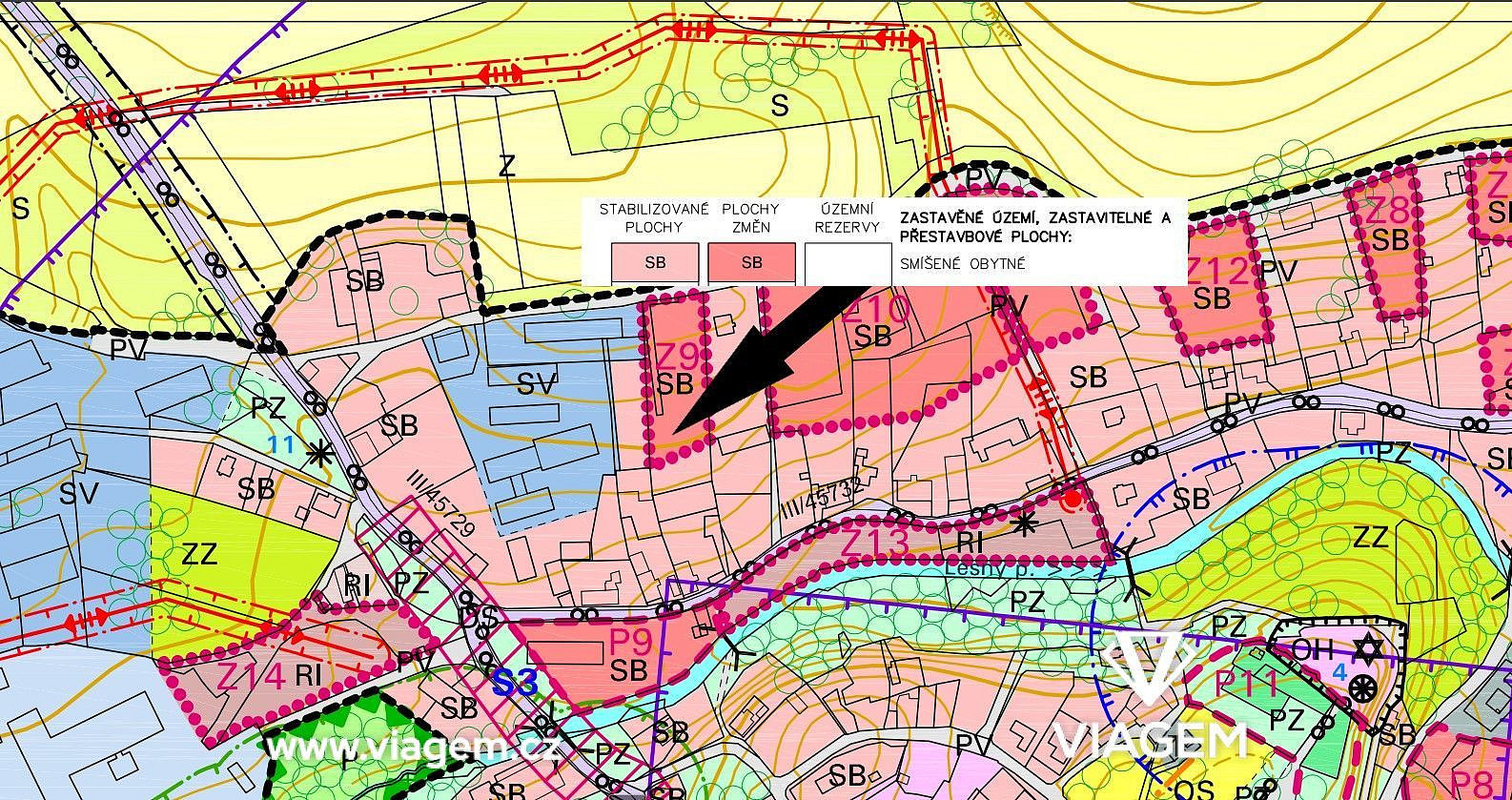Click the red dot marker above Z13 area
Screen dimensions: 1512x800
click(x=1073, y=499)
